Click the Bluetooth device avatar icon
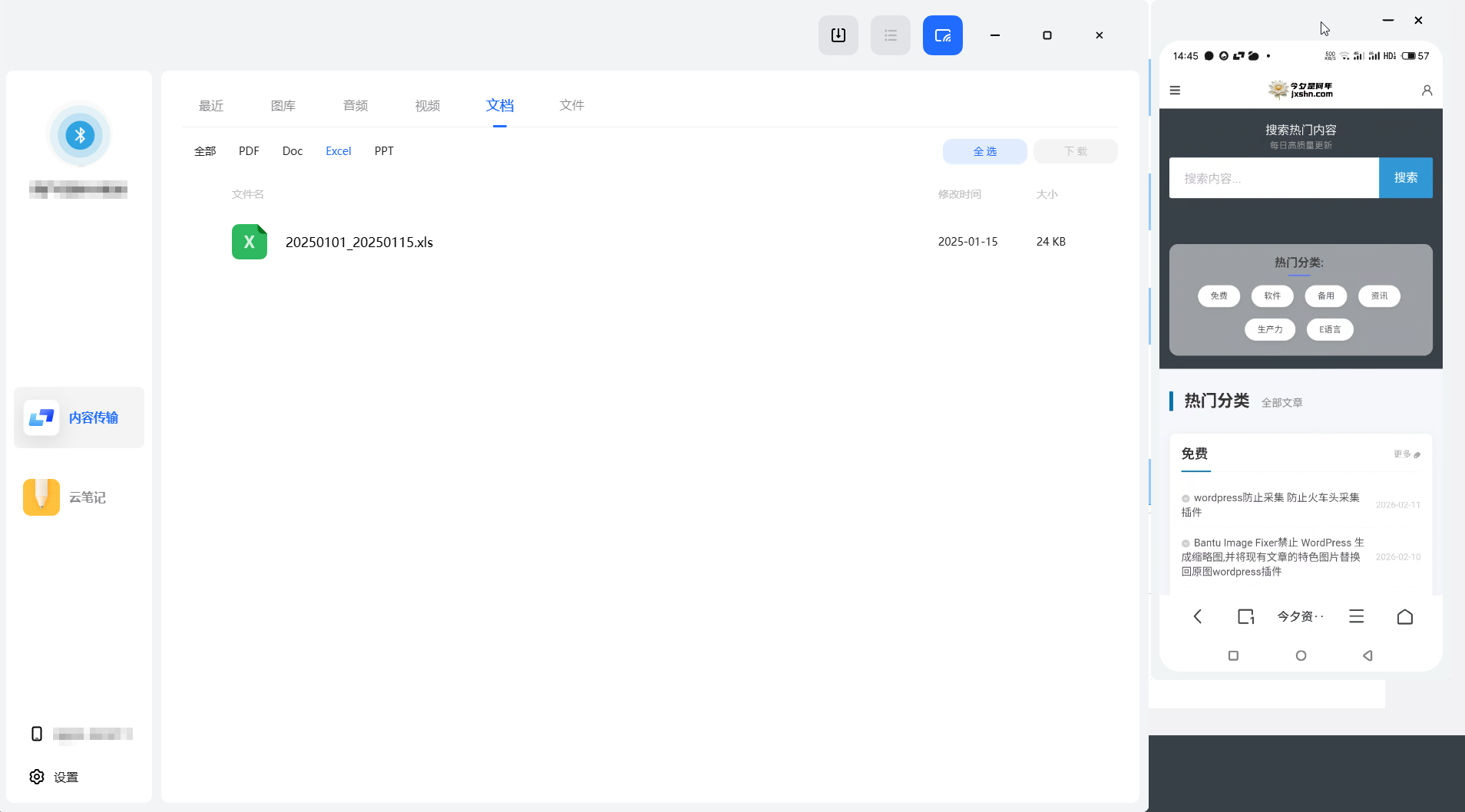This screenshot has width=1465, height=812. [x=80, y=136]
